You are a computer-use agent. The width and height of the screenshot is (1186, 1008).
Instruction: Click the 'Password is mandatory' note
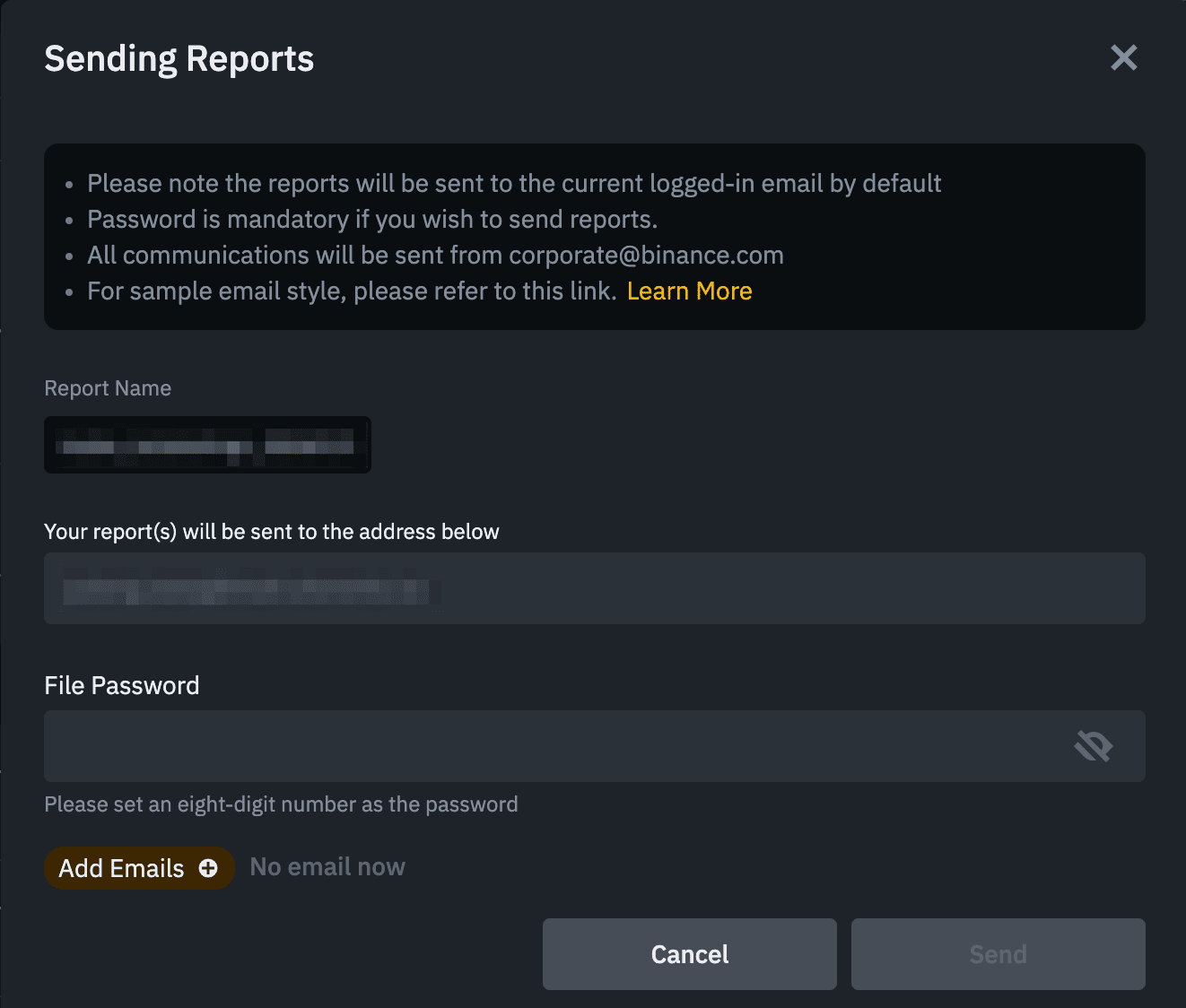371,220
